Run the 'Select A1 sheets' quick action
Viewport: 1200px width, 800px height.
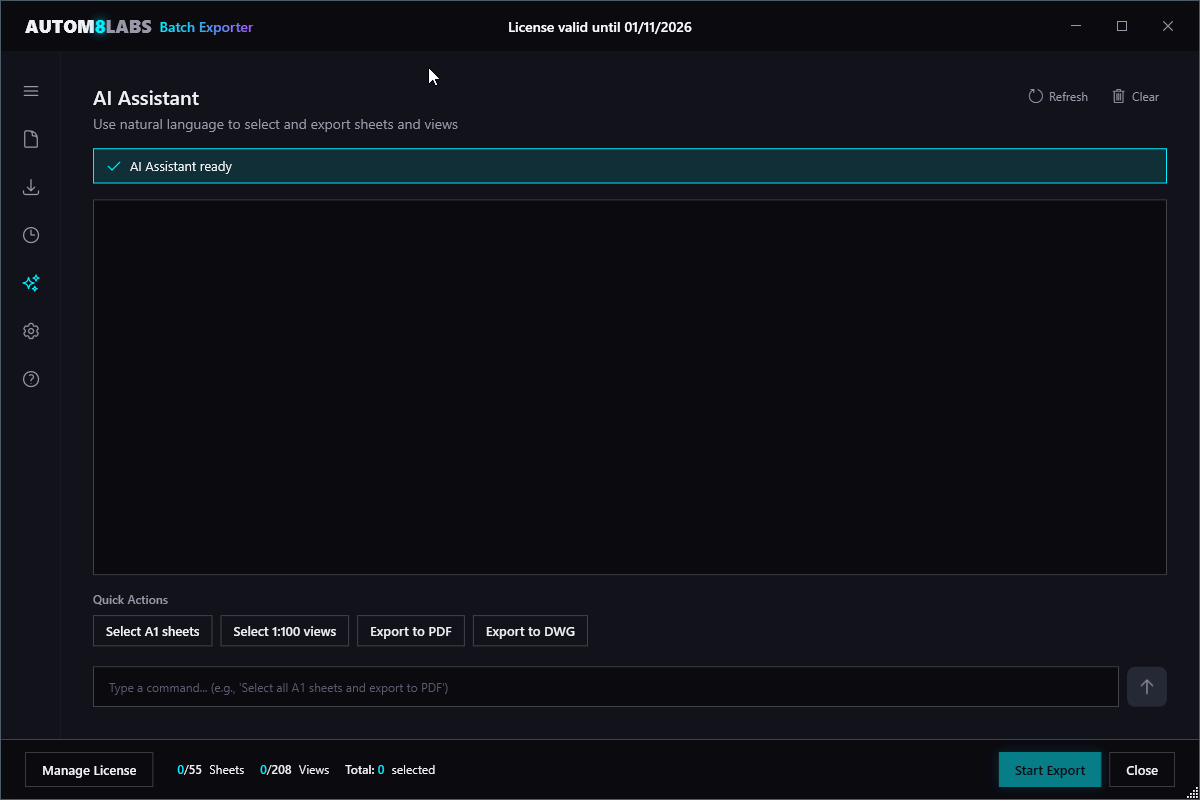click(152, 631)
